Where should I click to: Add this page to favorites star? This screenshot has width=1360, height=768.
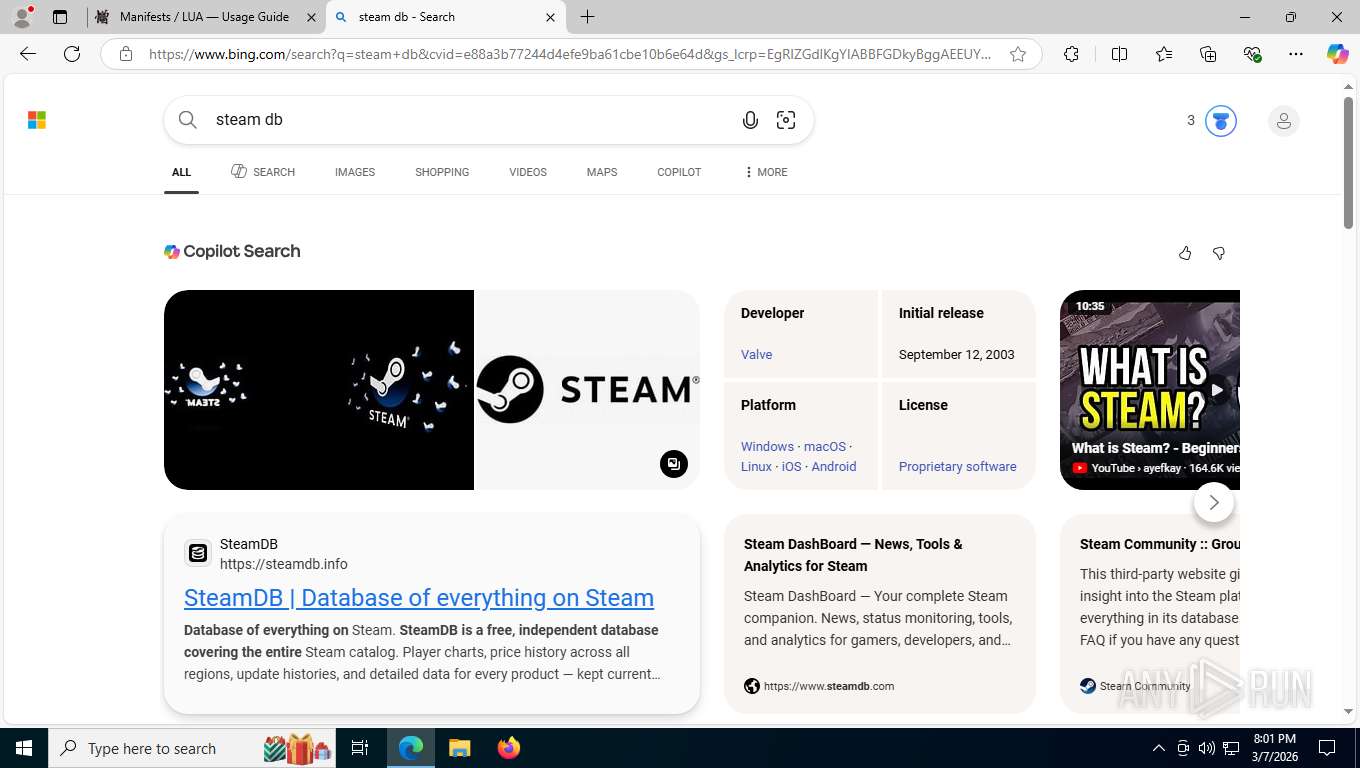(x=1018, y=54)
